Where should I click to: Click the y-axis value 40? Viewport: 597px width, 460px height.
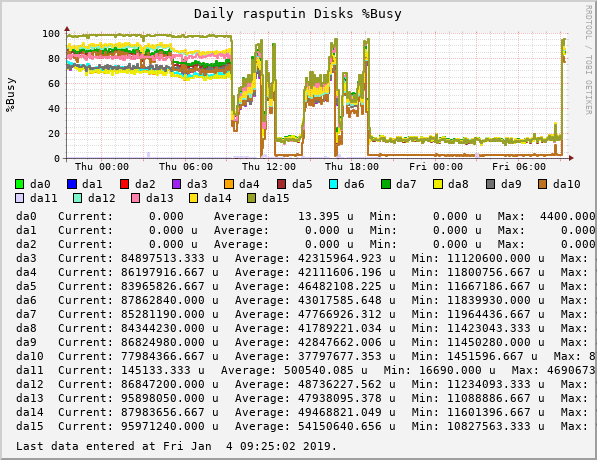(54, 109)
